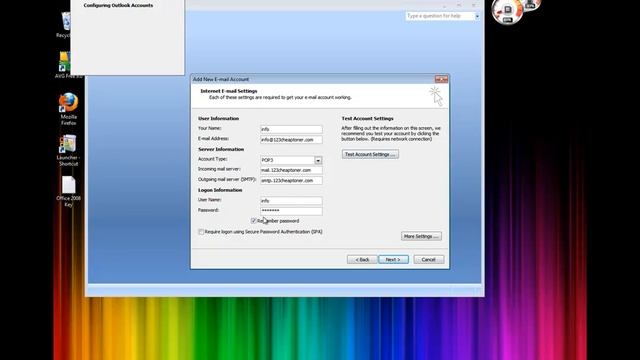Click the 'Server Information' section label
Screen dimensions: 640x360
click(221, 149)
